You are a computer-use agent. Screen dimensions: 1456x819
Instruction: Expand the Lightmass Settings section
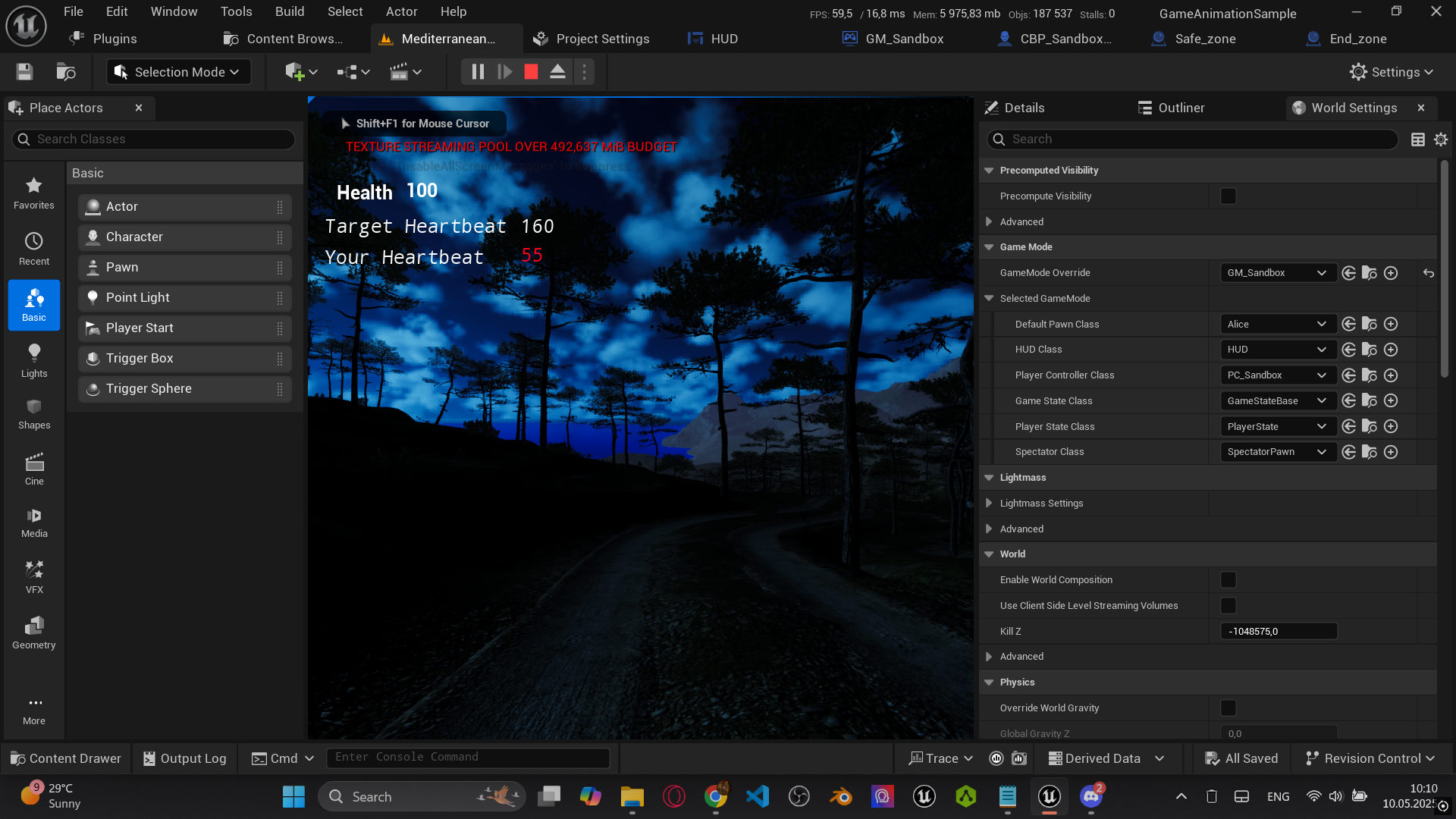989,504
